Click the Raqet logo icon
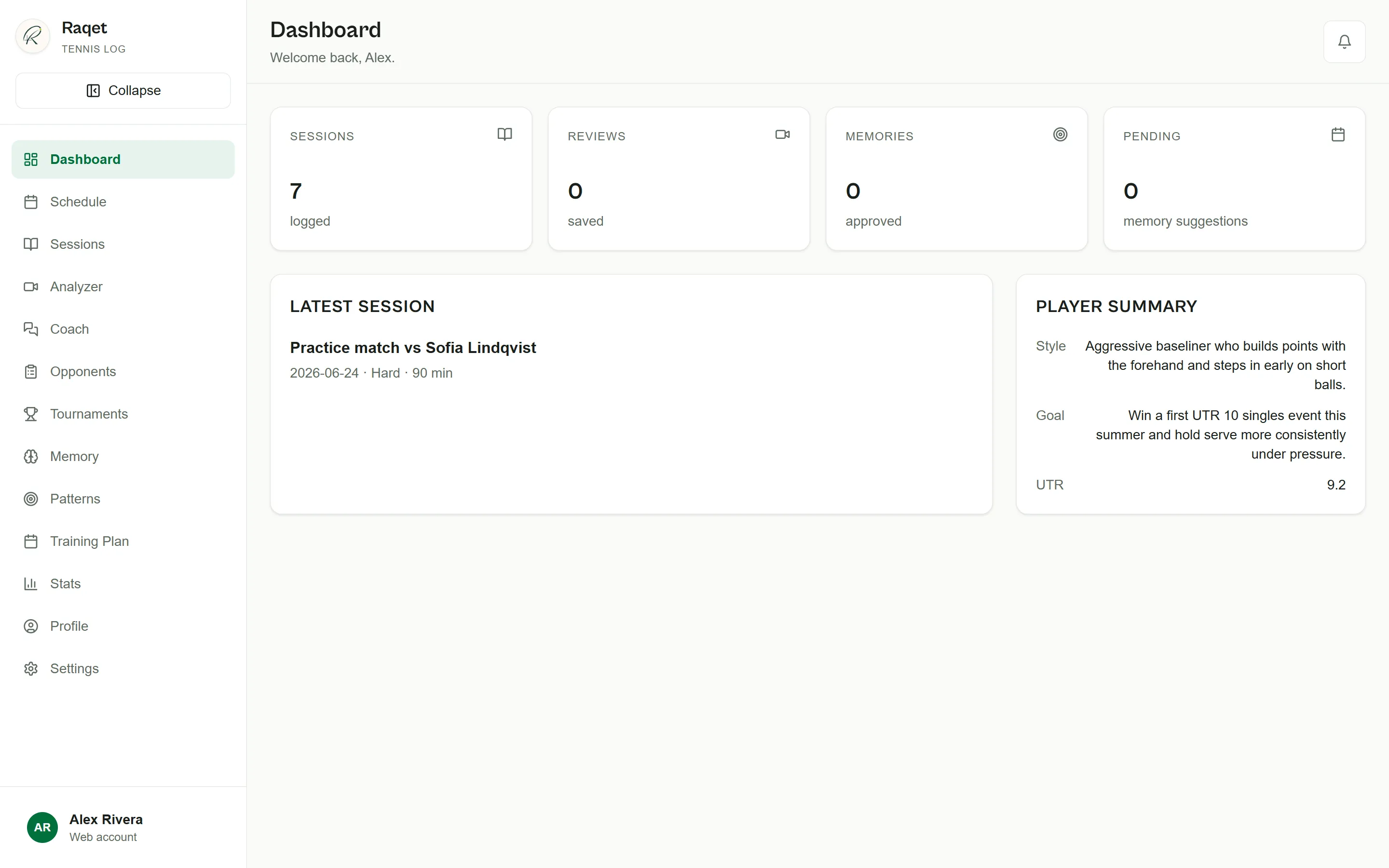 coord(33,36)
